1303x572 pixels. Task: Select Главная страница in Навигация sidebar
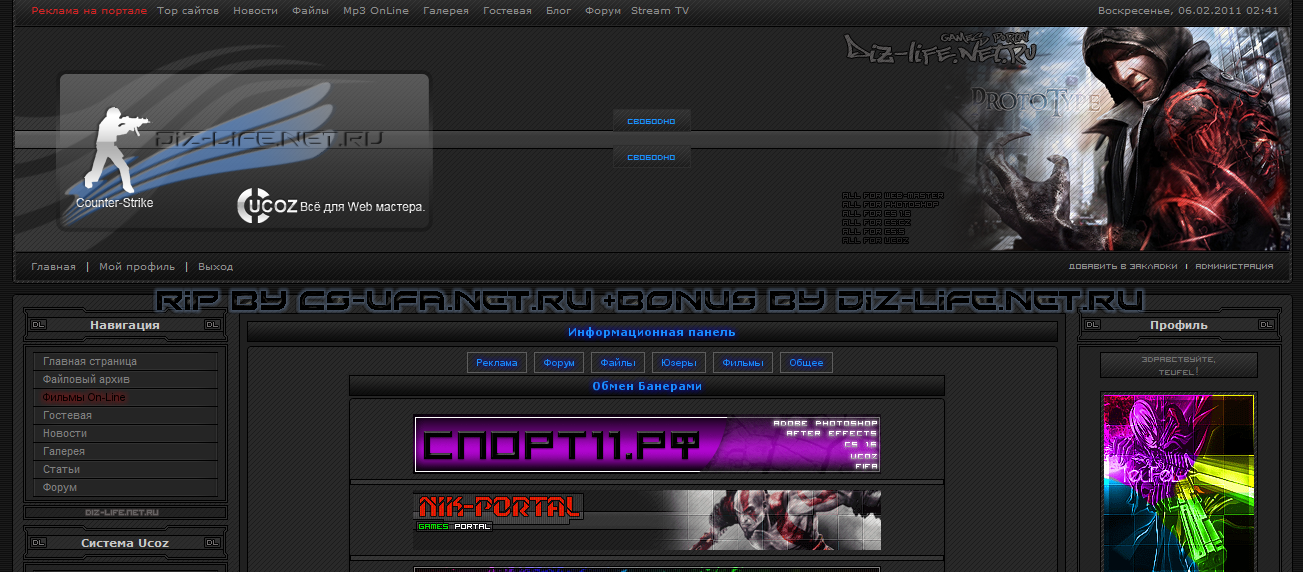126,361
